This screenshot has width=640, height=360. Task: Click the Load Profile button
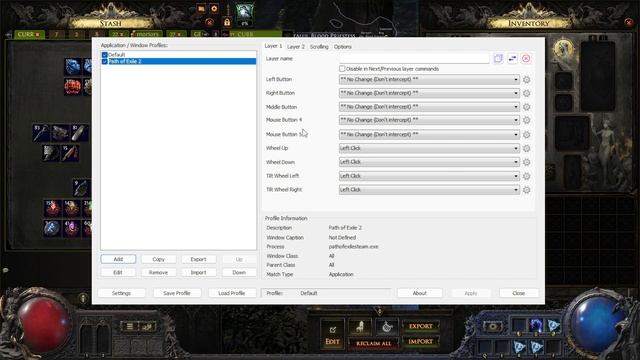pos(231,293)
